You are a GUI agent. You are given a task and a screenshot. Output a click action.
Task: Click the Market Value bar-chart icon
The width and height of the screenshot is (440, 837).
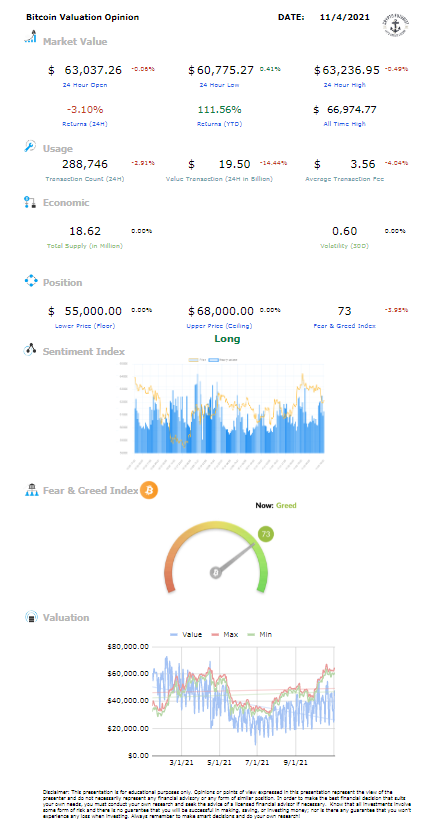(30, 37)
